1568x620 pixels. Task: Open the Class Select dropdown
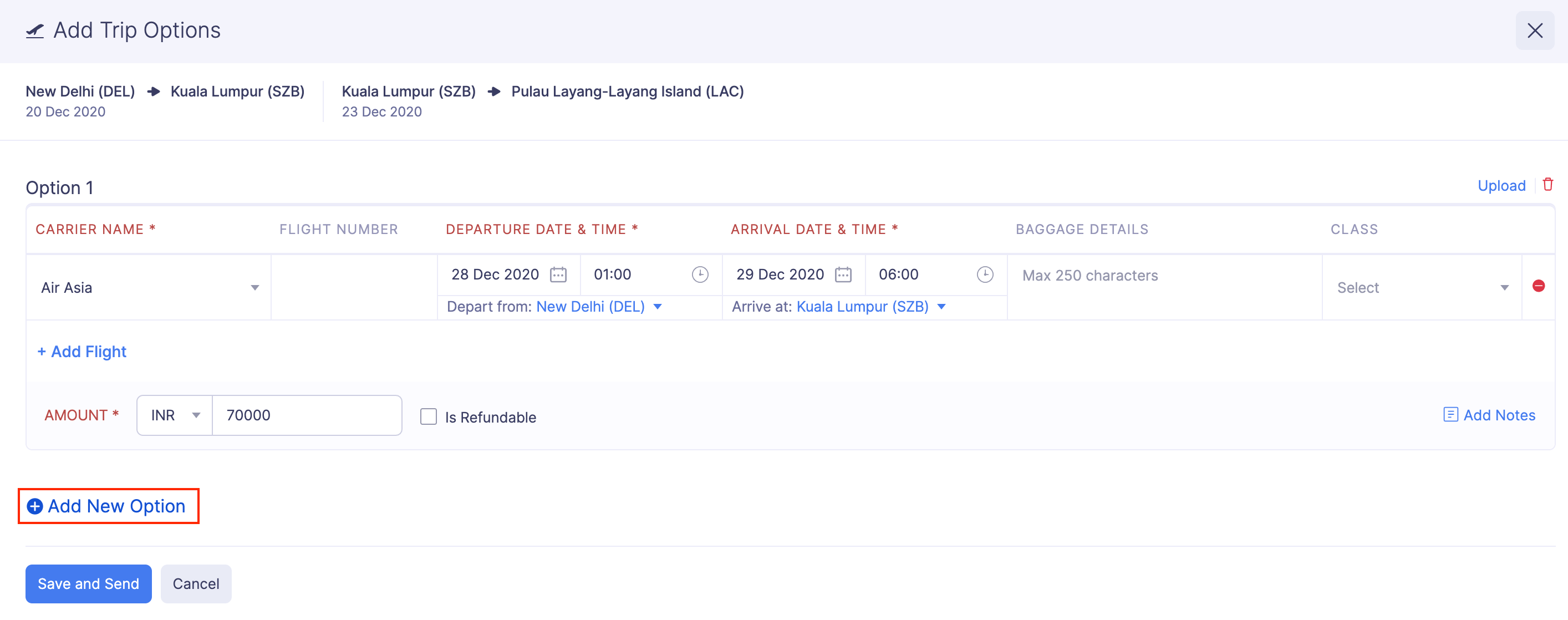(x=1421, y=287)
